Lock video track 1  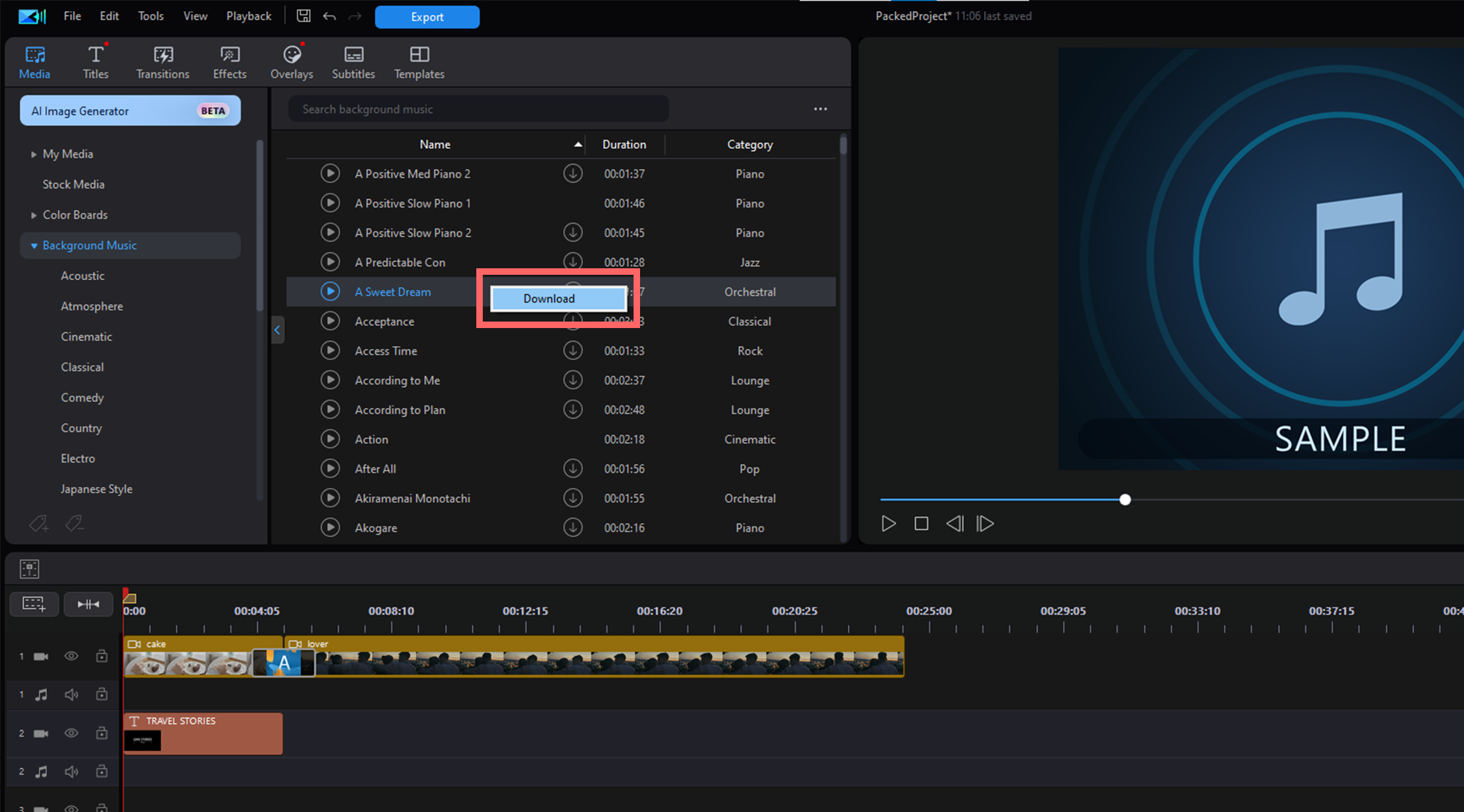tap(102, 655)
